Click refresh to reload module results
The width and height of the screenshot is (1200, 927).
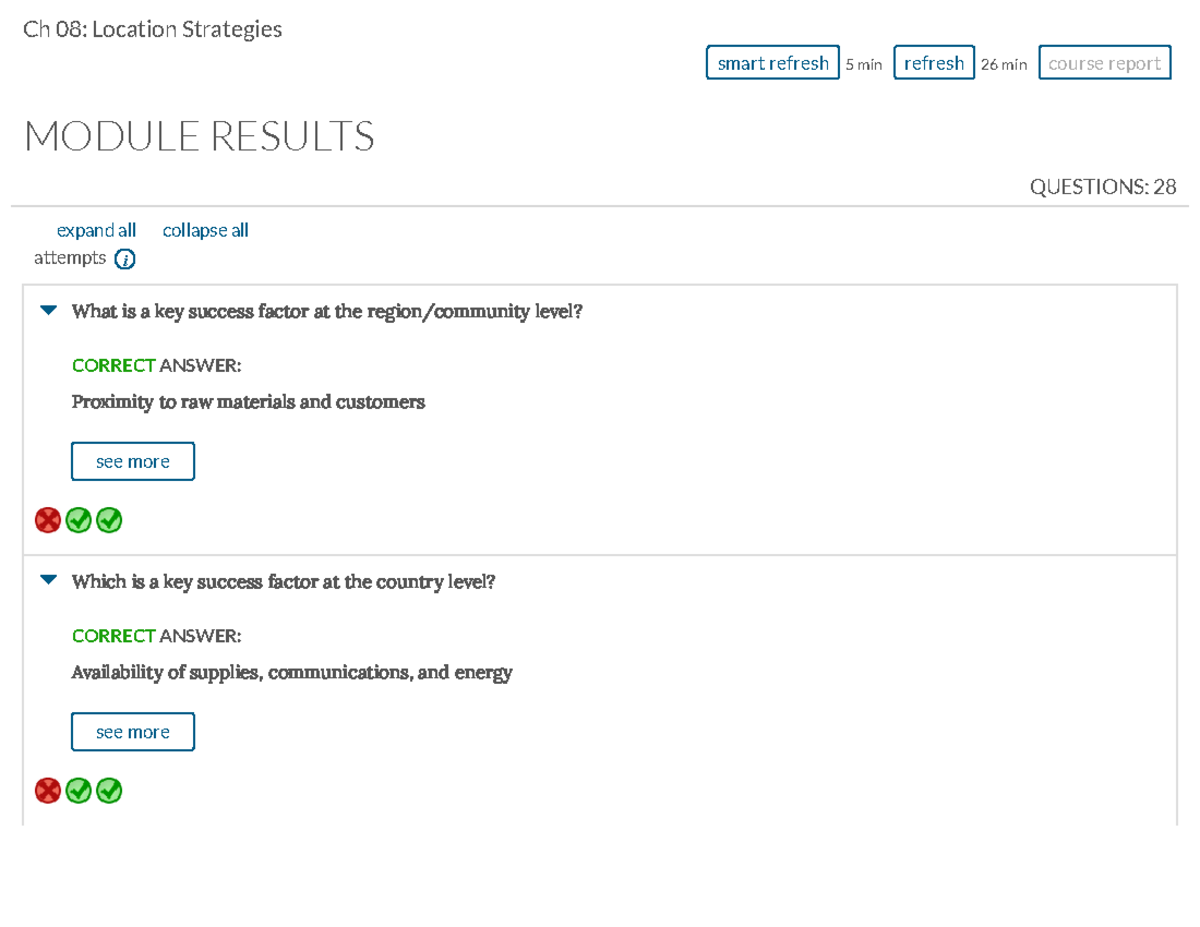click(933, 62)
